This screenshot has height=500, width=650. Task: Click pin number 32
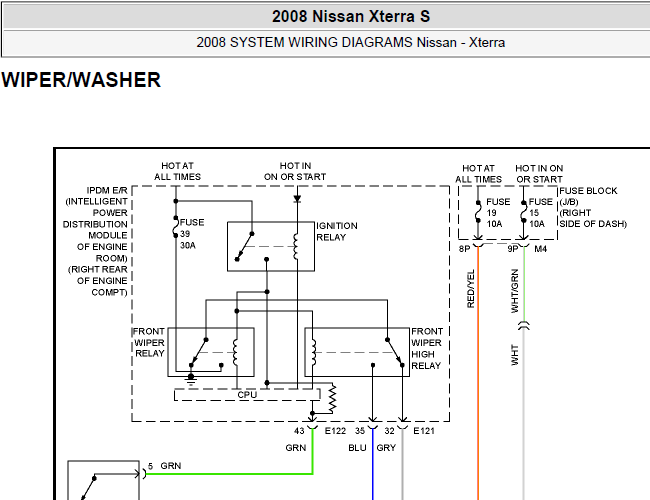[389, 431]
